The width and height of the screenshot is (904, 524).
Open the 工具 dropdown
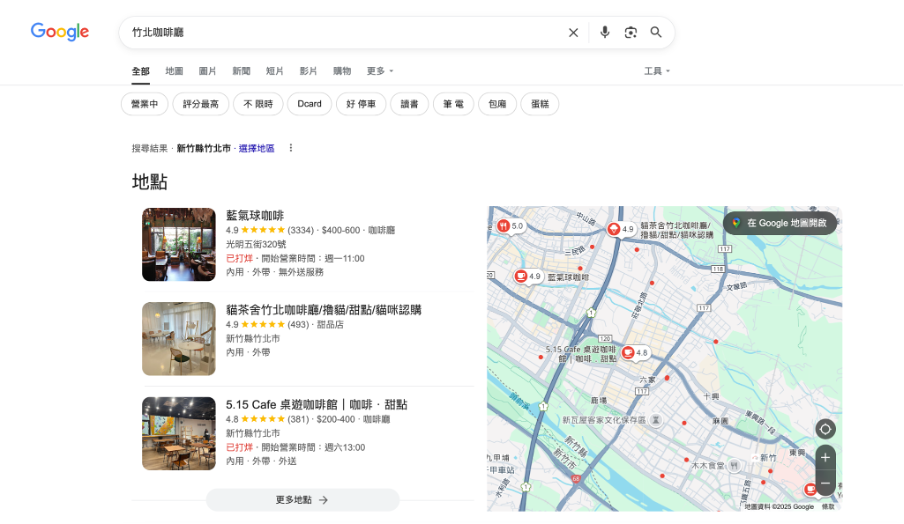(x=657, y=71)
